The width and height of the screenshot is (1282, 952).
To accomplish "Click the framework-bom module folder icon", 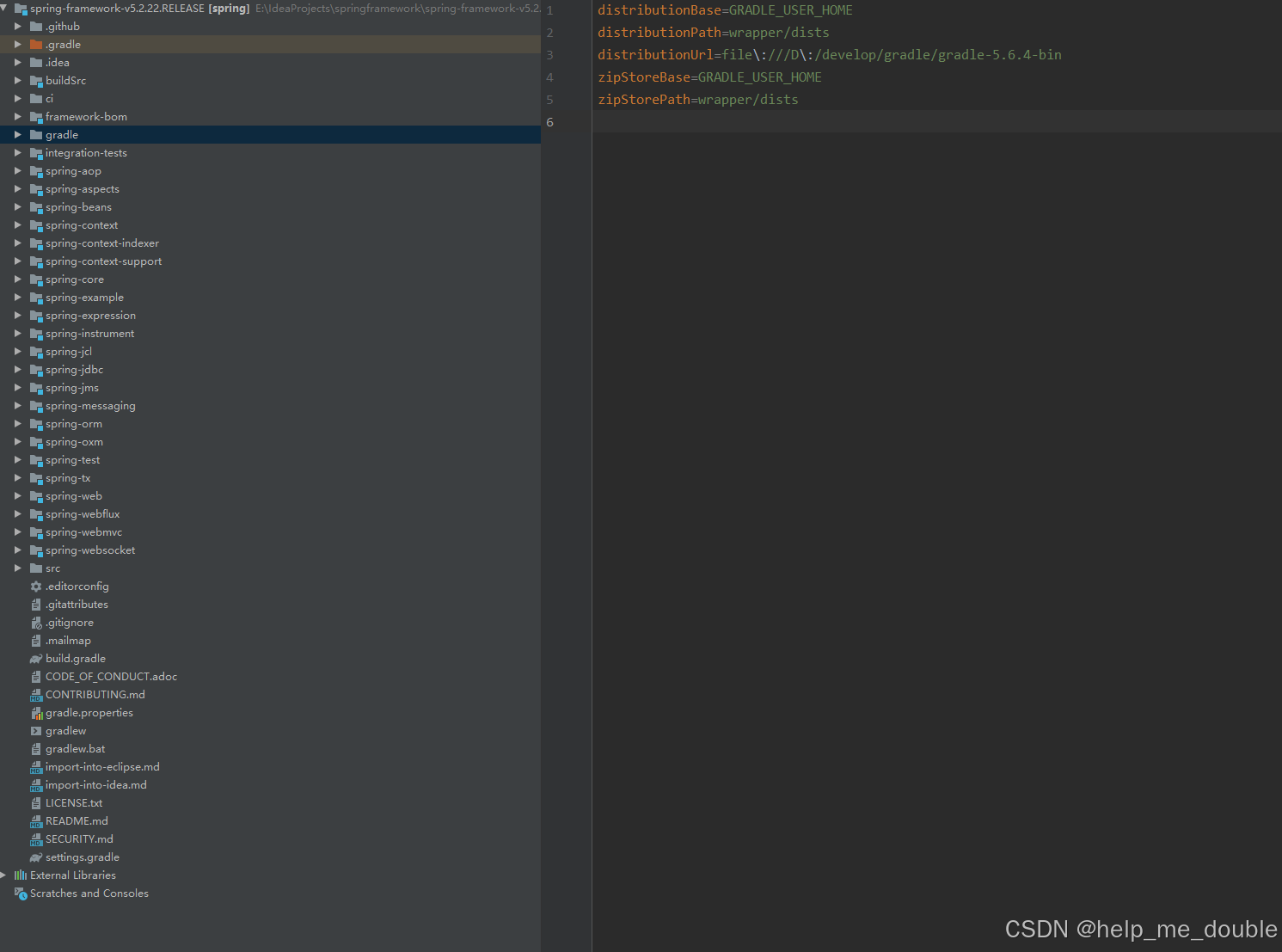I will click(36, 117).
